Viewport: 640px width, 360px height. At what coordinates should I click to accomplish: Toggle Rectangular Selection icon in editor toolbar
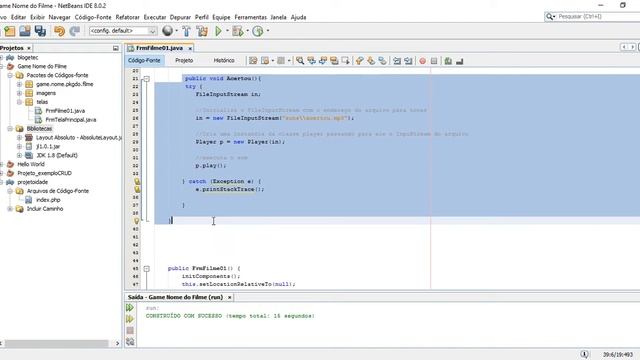[346, 61]
